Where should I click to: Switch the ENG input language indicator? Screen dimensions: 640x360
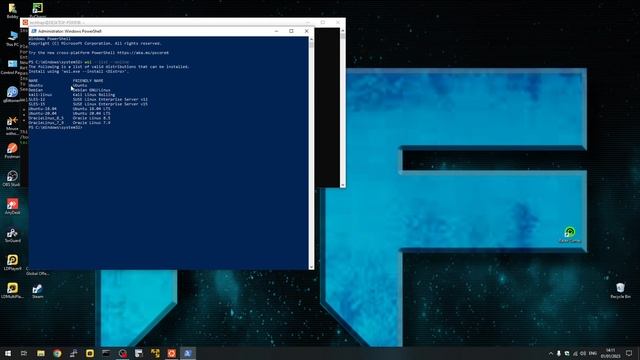tap(593, 353)
